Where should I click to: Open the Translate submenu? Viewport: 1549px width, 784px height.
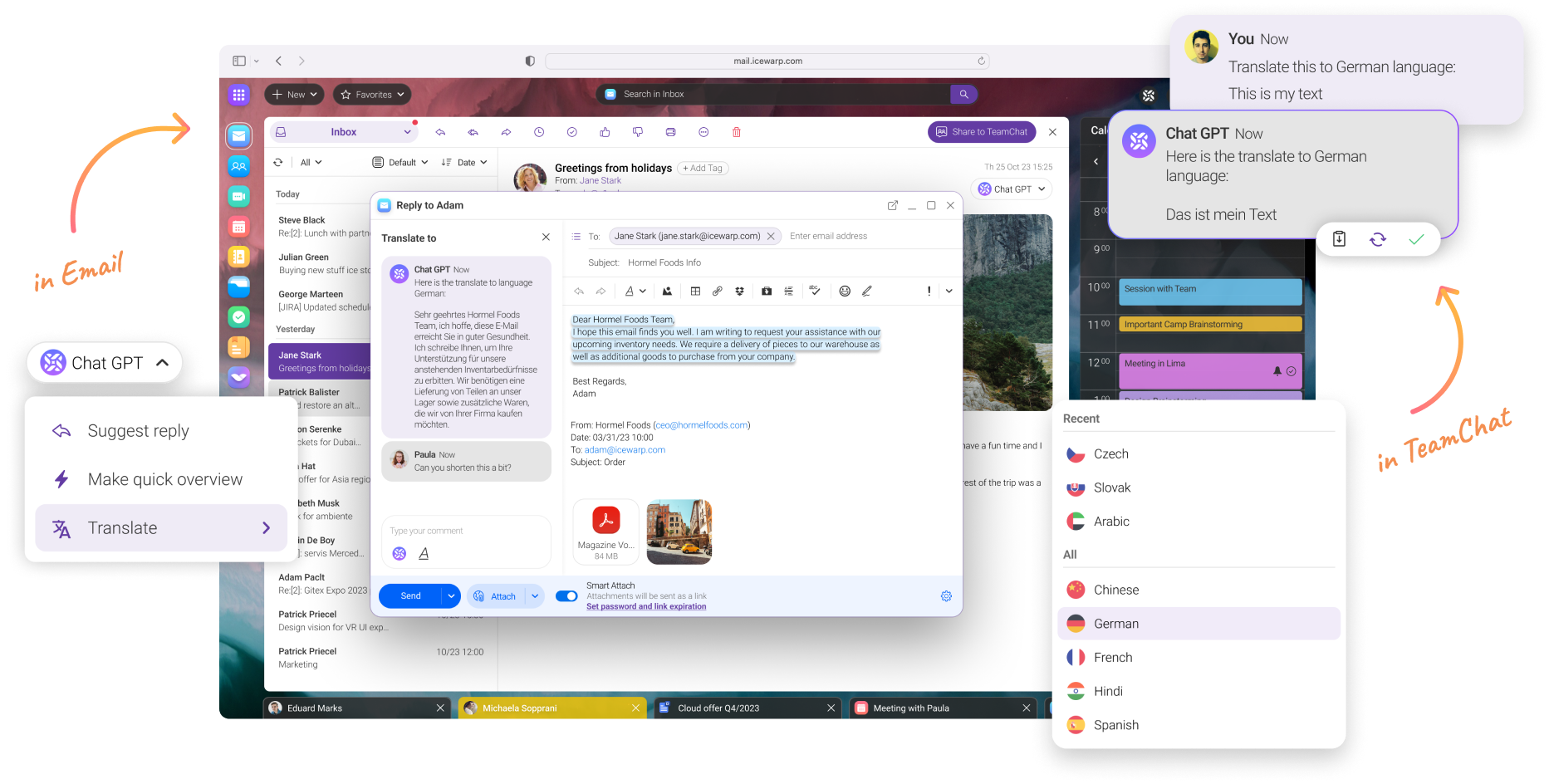coord(161,528)
